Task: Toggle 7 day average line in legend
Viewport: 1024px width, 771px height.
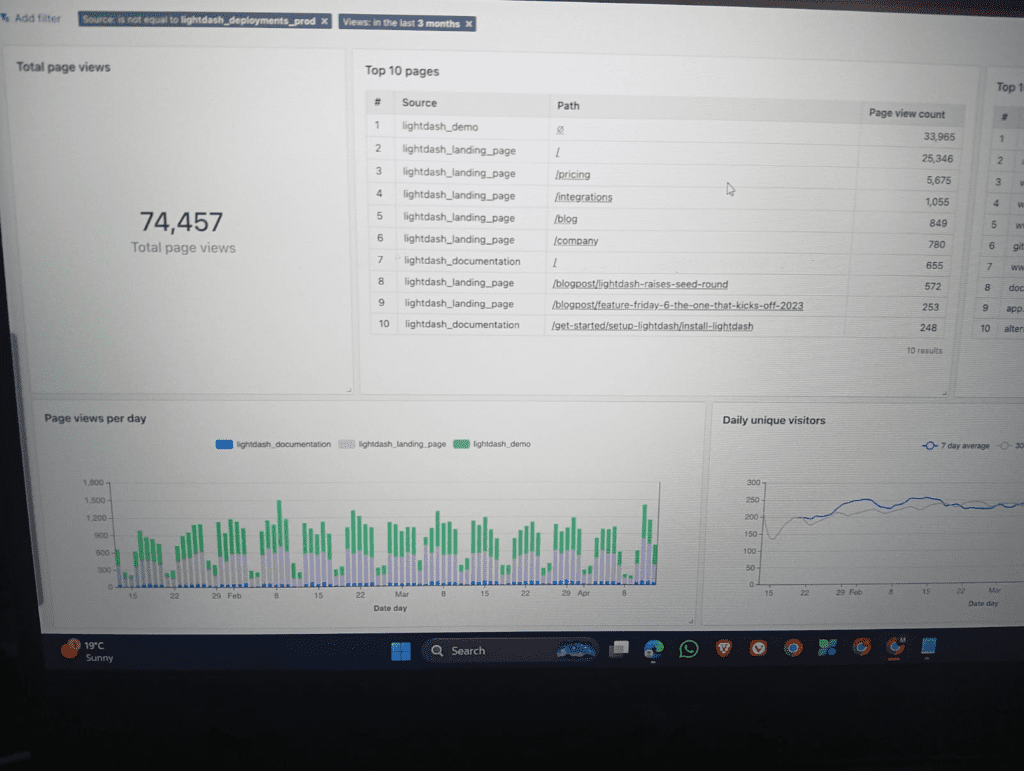Action: pyautogui.click(x=955, y=446)
